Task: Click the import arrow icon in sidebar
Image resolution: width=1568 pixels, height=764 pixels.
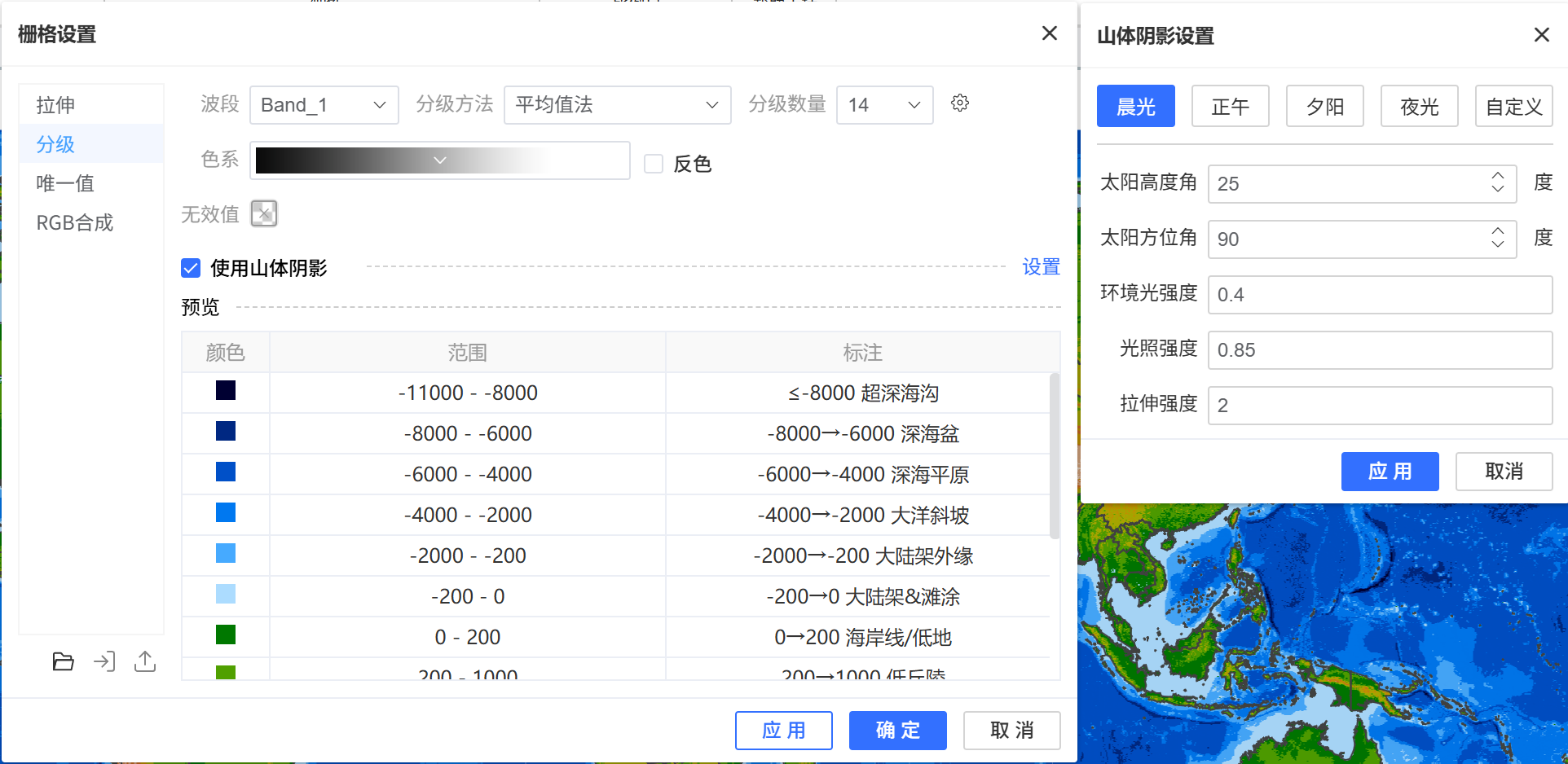Action: [104, 661]
